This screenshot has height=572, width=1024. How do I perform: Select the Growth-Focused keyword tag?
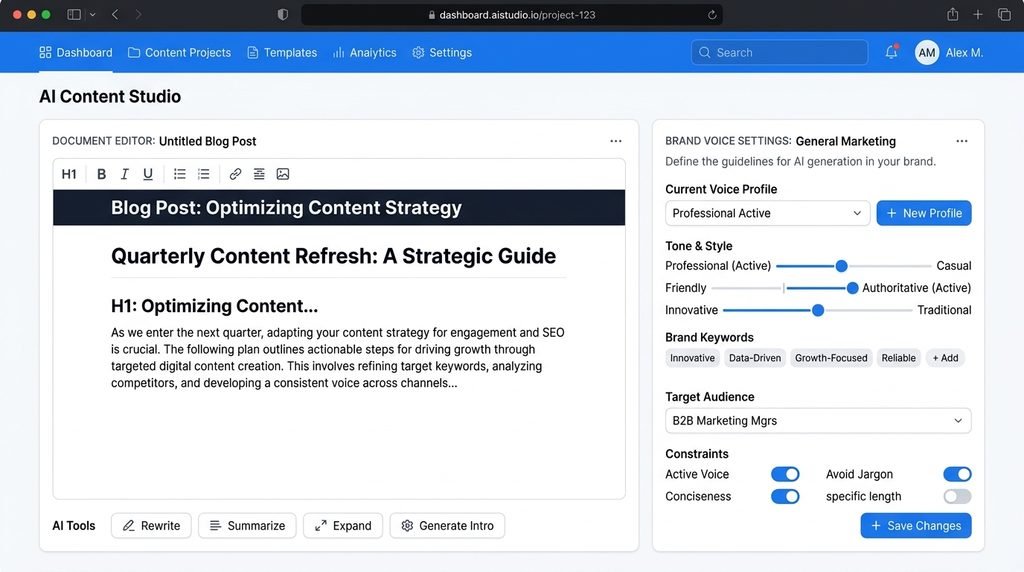point(831,358)
